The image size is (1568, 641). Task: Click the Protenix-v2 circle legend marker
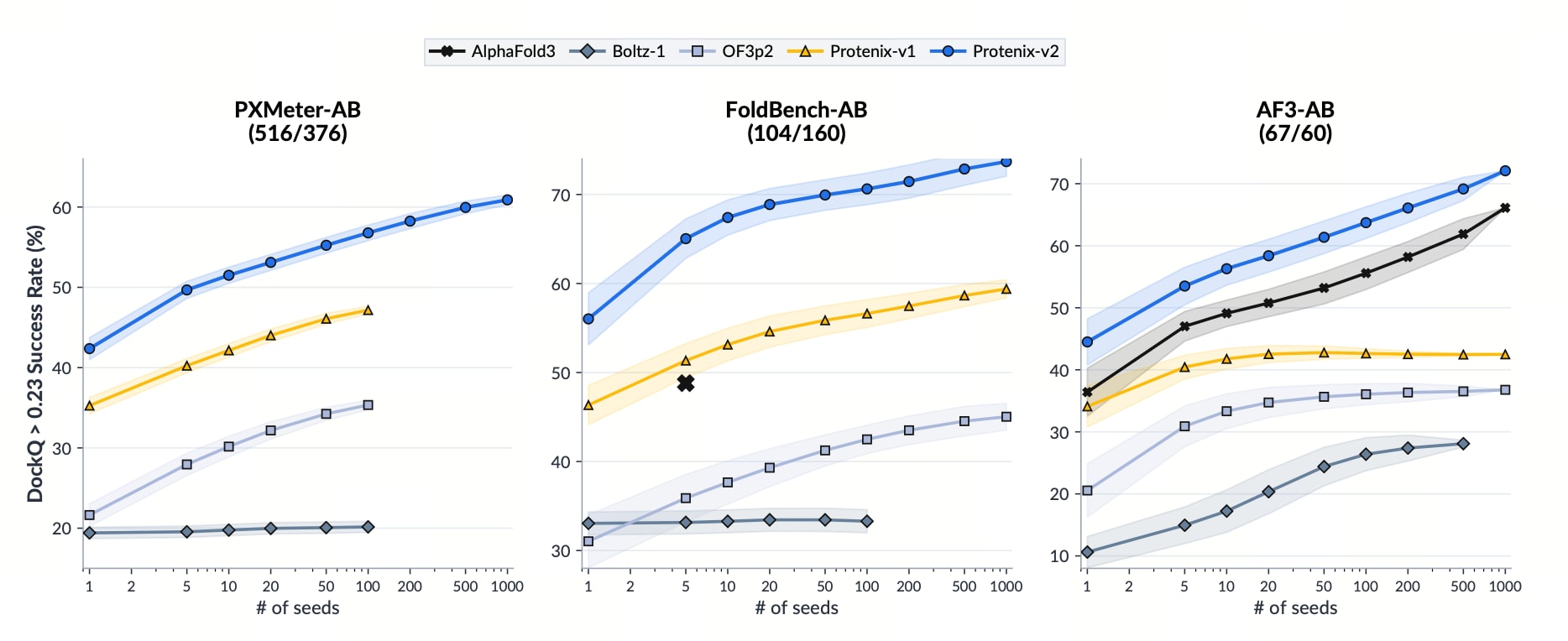949,51
